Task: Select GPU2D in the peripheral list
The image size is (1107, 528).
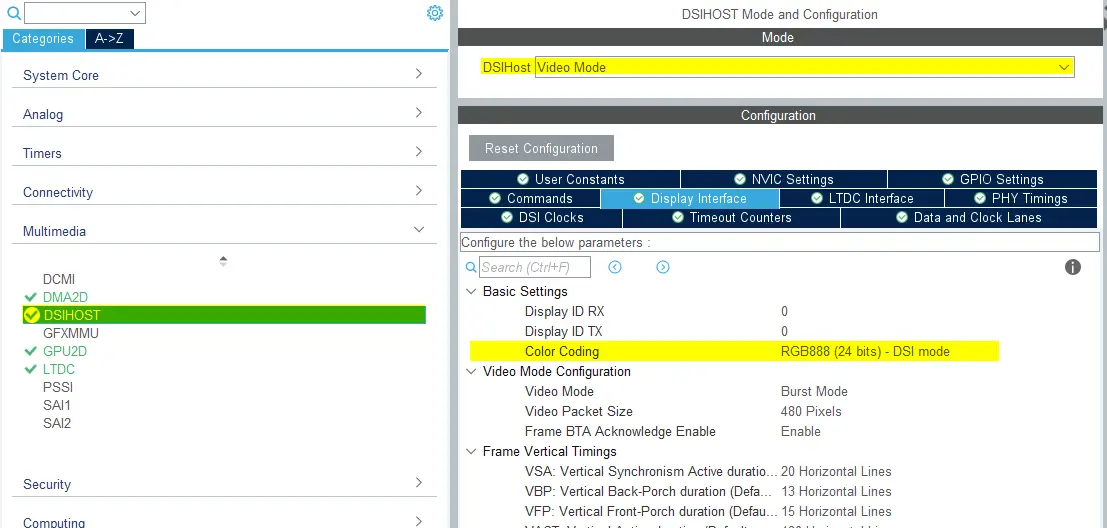Action: [65, 351]
